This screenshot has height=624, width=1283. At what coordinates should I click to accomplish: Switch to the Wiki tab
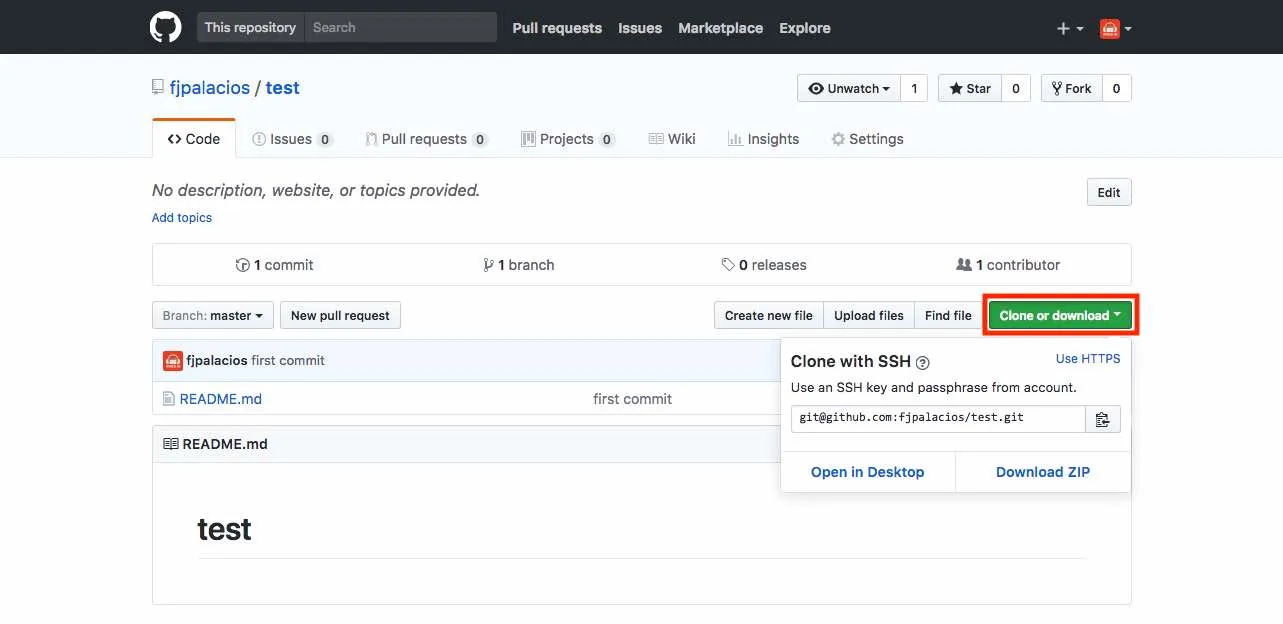[x=672, y=139]
